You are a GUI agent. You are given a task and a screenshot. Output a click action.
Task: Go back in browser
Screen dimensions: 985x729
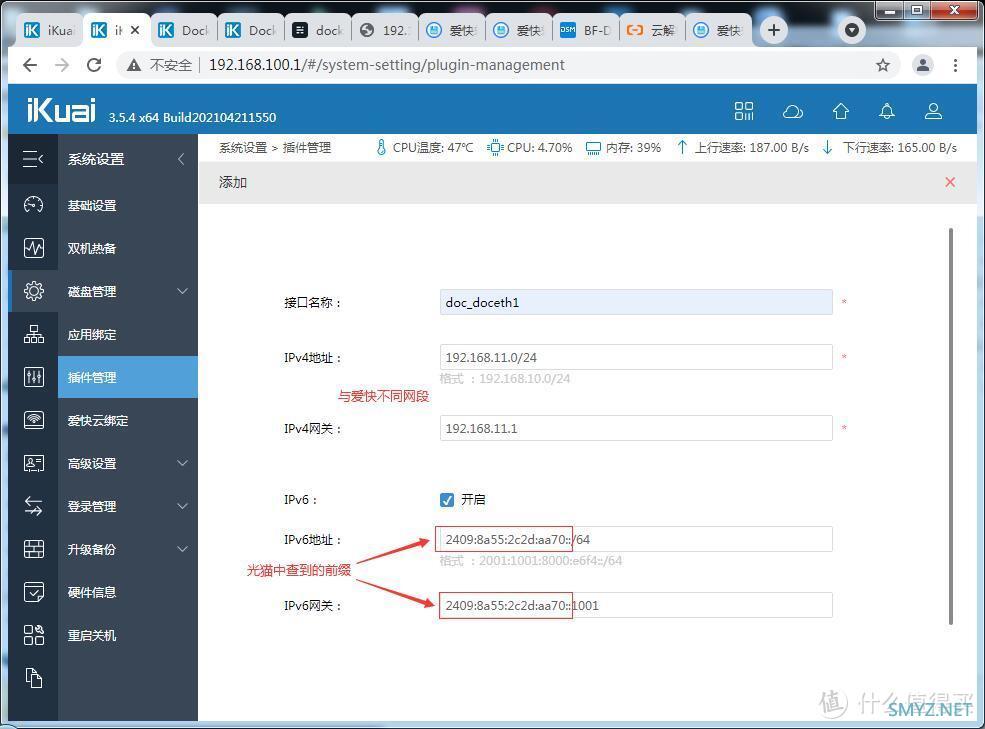pyautogui.click(x=30, y=65)
